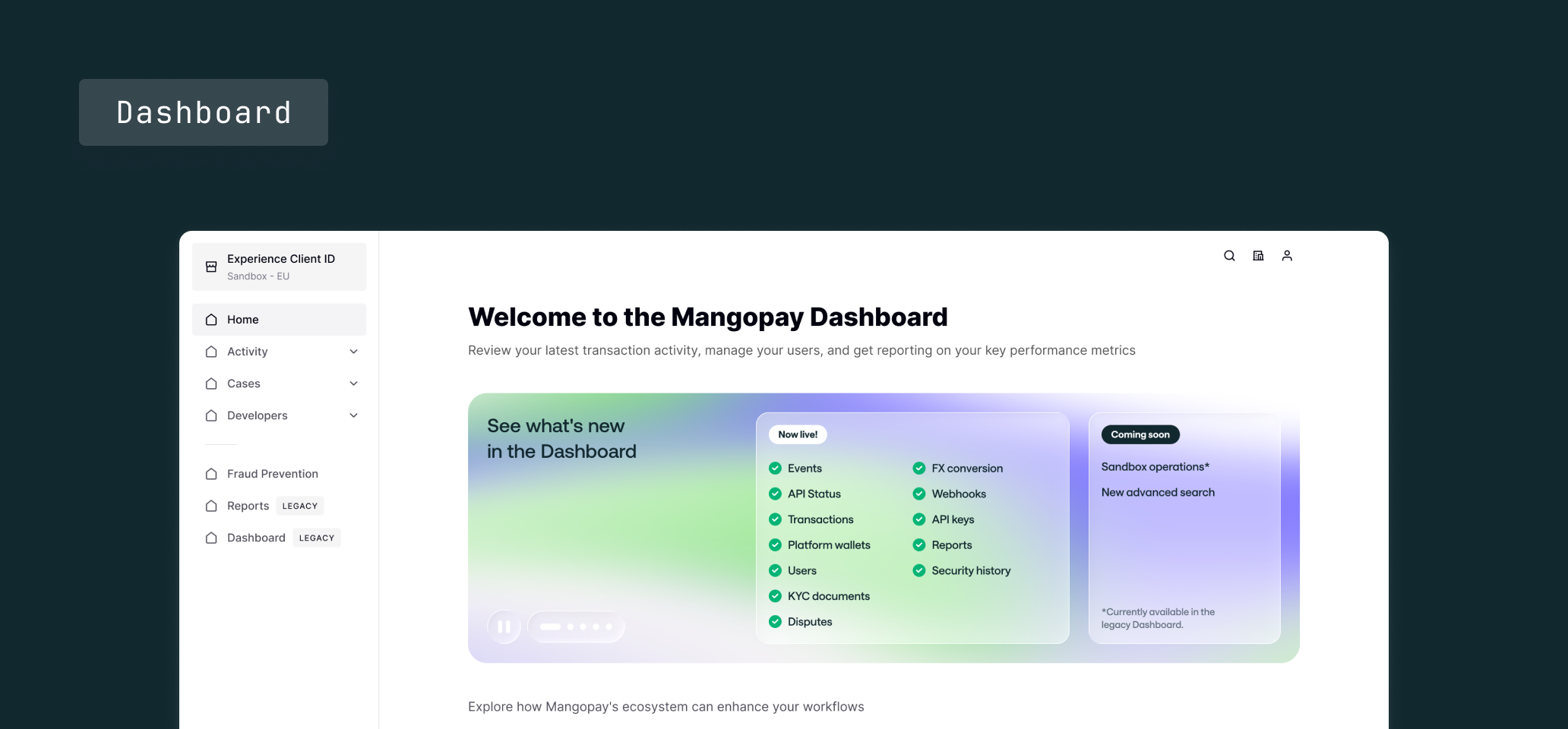Expand the Cases menu chevron
This screenshot has height=729, width=1568.
pyautogui.click(x=353, y=383)
